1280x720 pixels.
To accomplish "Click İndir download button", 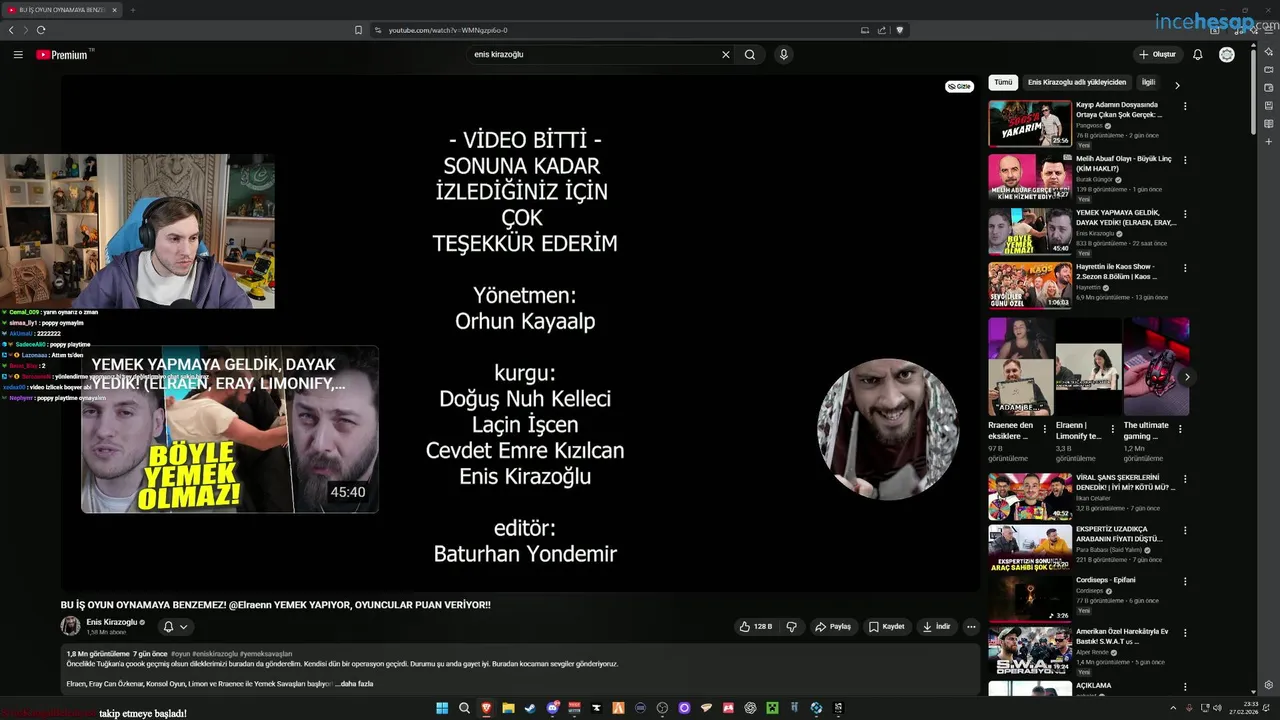I will [x=936, y=627].
